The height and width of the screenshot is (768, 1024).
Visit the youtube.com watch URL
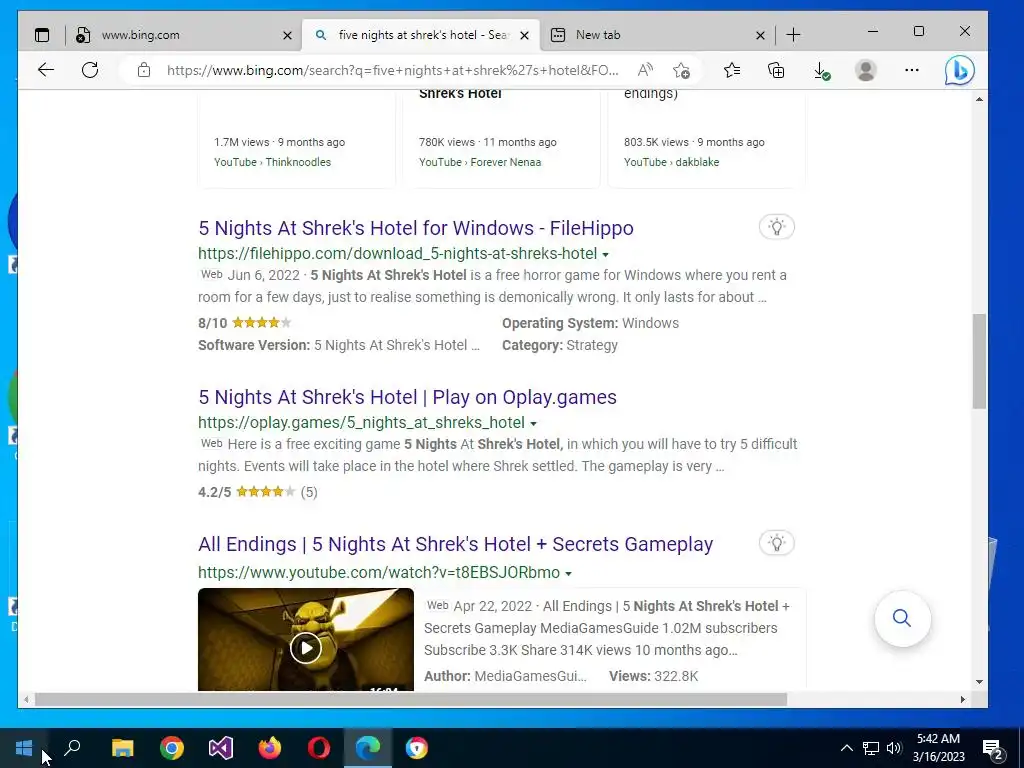tap(379, 572)
